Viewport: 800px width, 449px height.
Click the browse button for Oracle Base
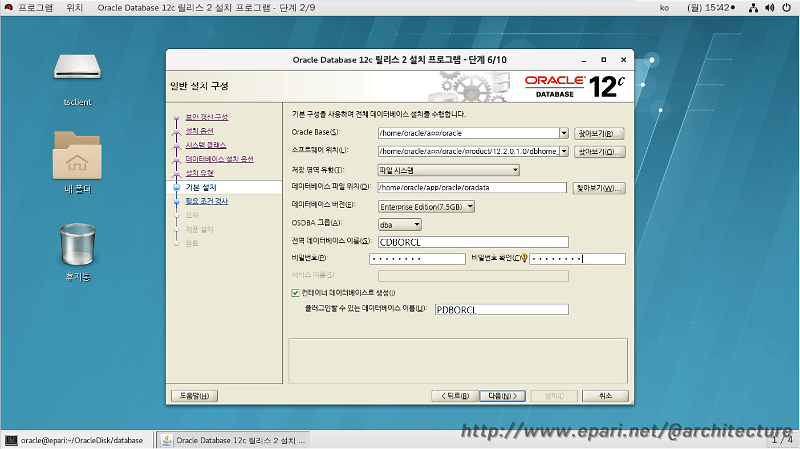[599, 133]
